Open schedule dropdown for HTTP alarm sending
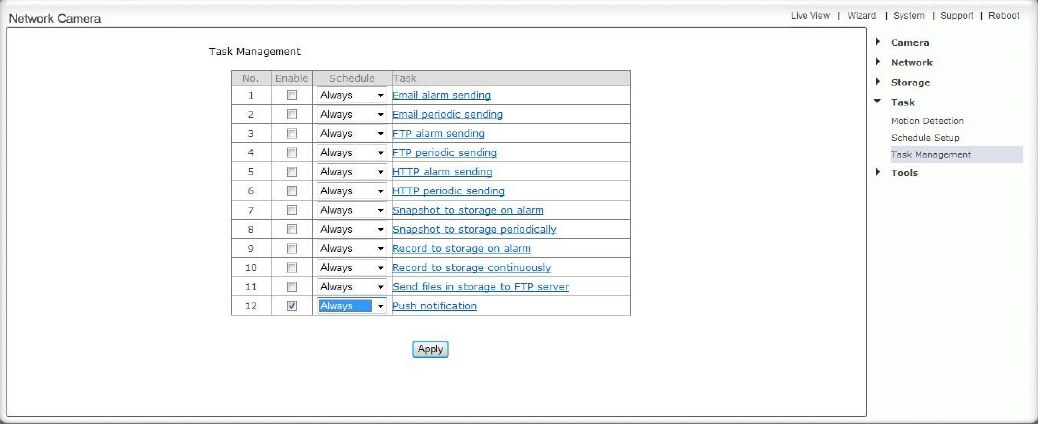This screenshot has height=424, width=1038. point(352,172)
